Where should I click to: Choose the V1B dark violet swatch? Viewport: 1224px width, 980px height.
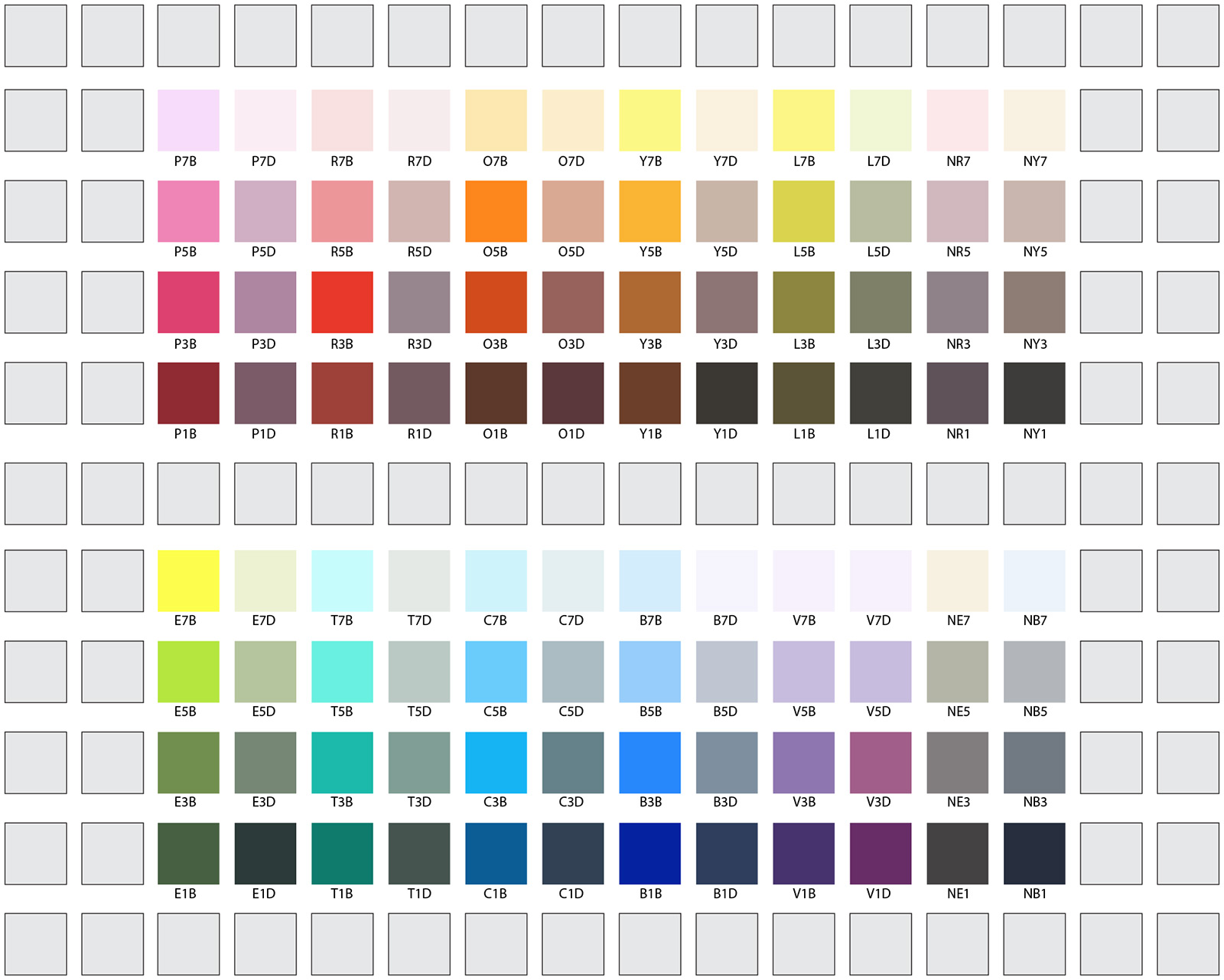click(803, 854)
